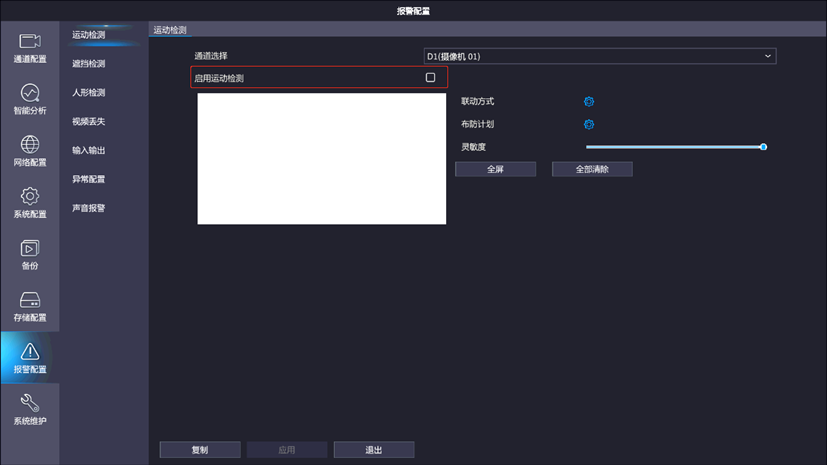Select 异常配置 menu item
The width and height of the screenshot is (827, 465).
[89, 179]
